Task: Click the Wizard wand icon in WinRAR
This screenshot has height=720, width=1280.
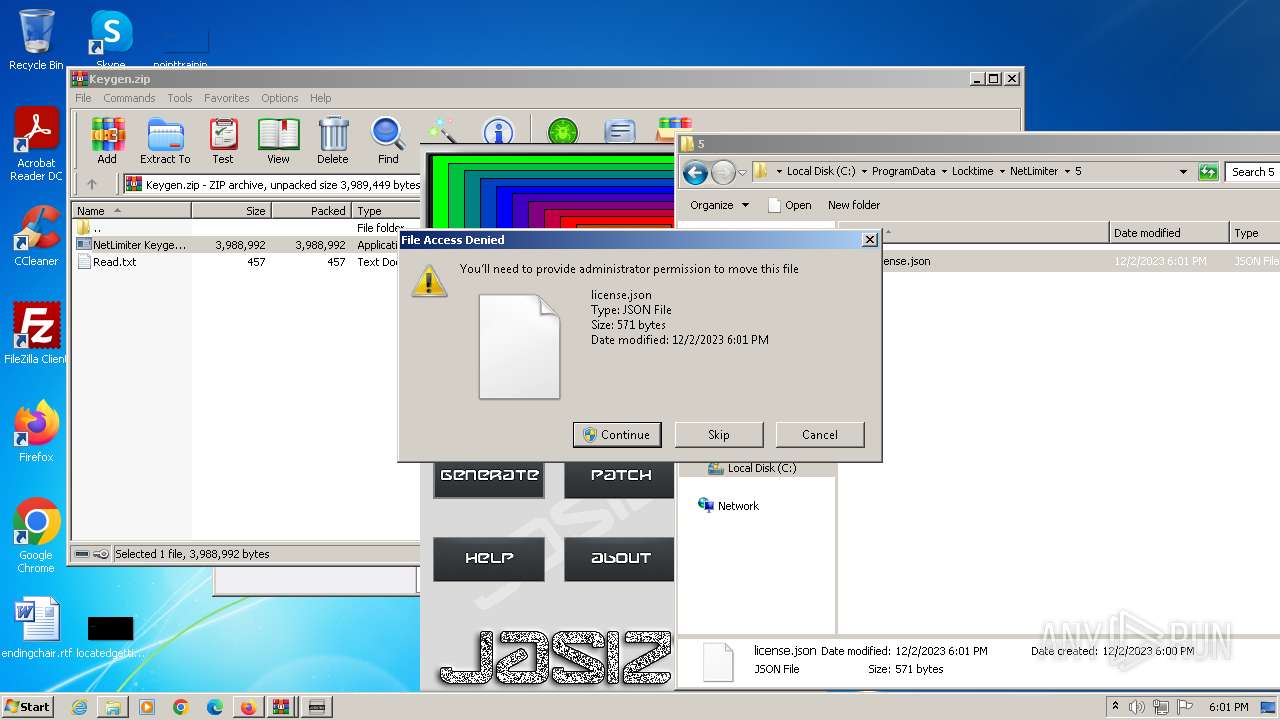Action: (x=442, y=131)
